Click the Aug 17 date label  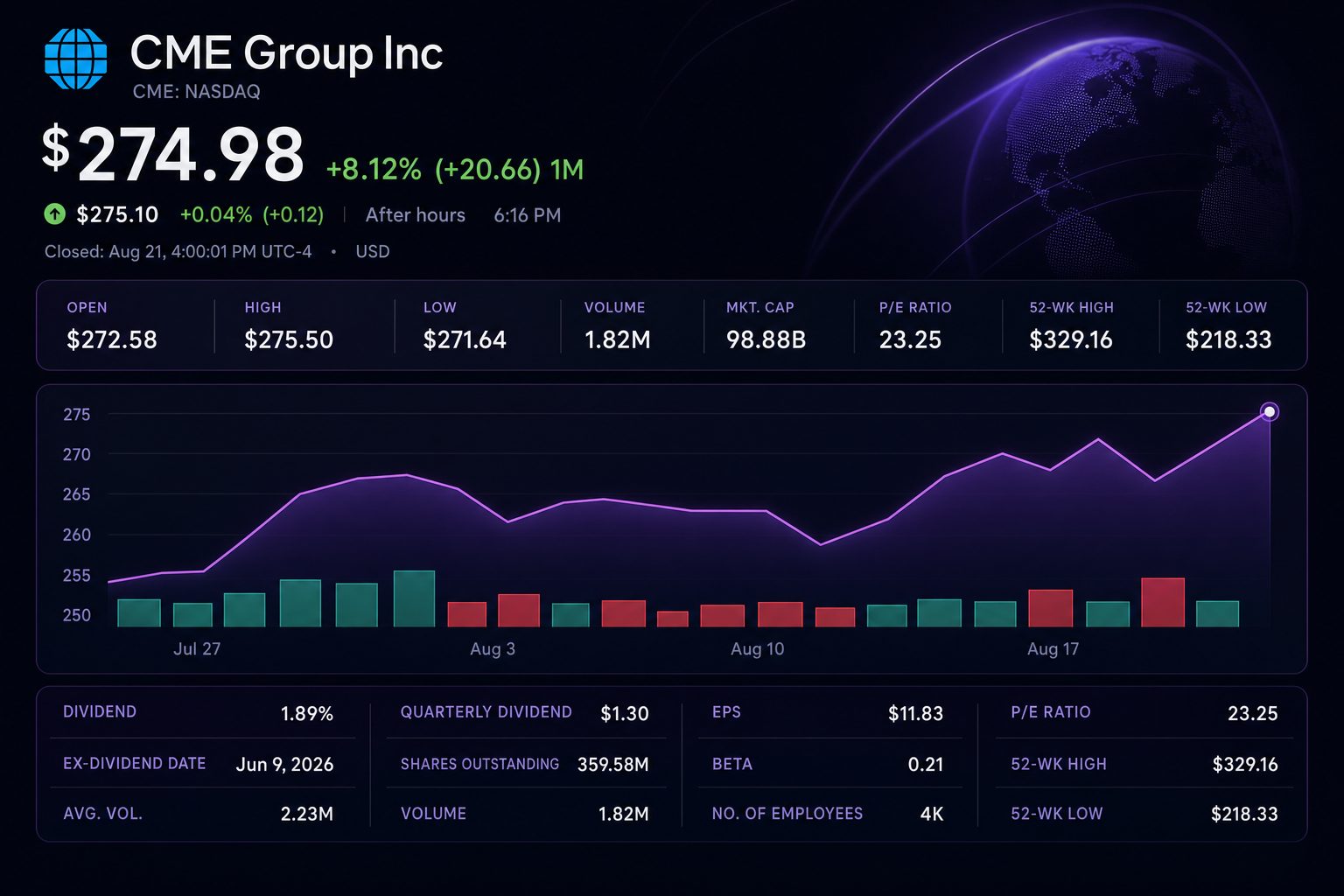[1053, 649]
